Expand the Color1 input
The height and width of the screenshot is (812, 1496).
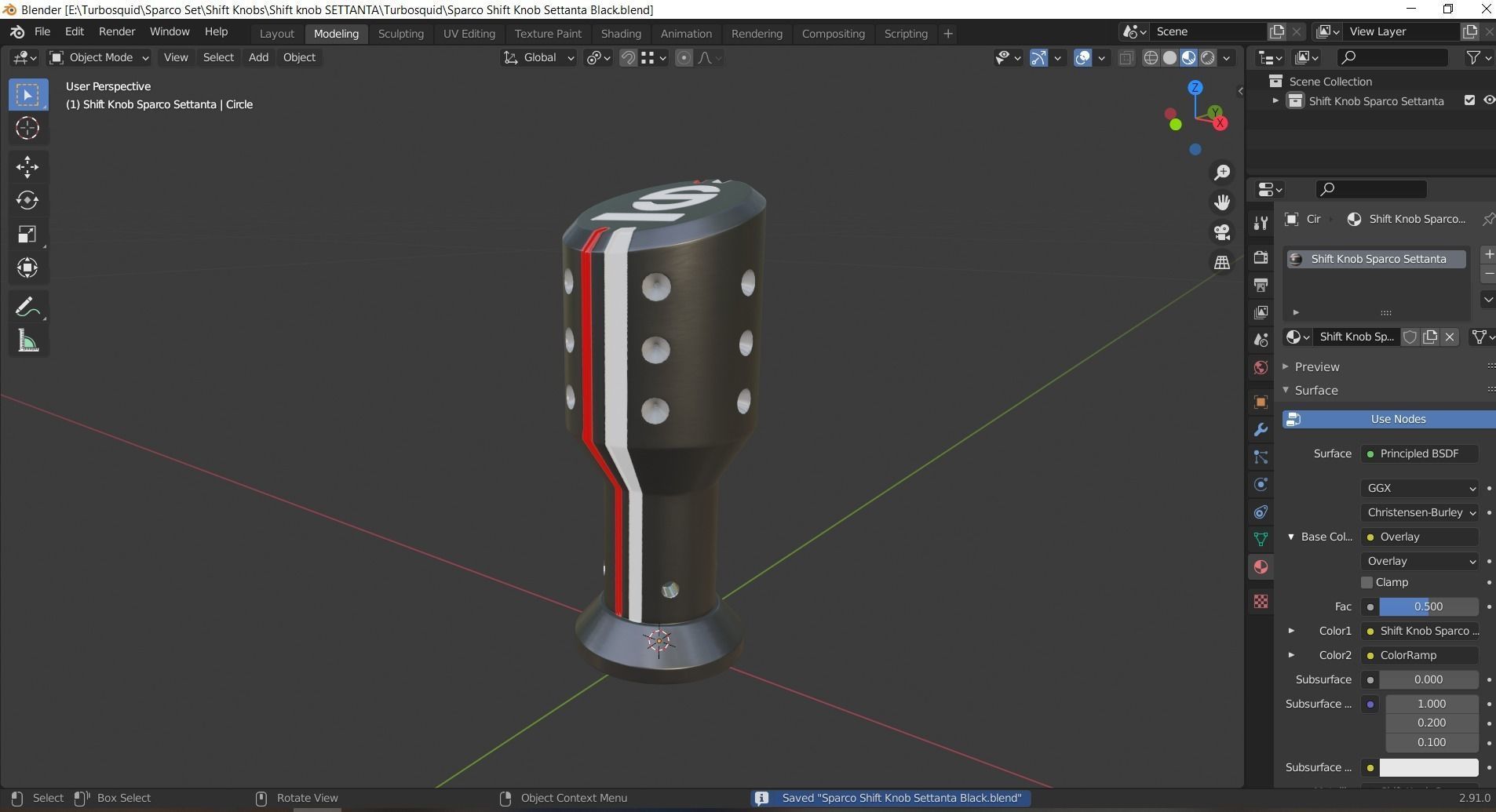(1291, 631)
